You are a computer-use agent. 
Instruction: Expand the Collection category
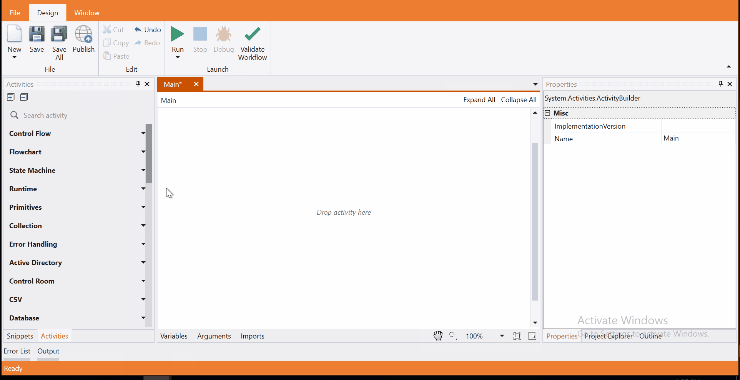coord(143,226)
